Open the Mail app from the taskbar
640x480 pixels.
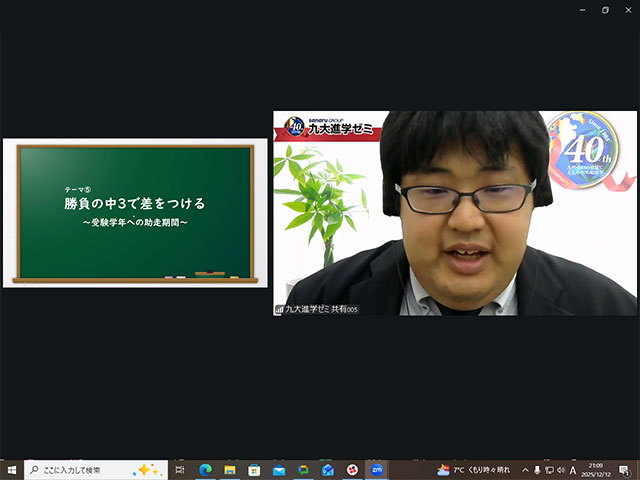(x=279, y=470)
